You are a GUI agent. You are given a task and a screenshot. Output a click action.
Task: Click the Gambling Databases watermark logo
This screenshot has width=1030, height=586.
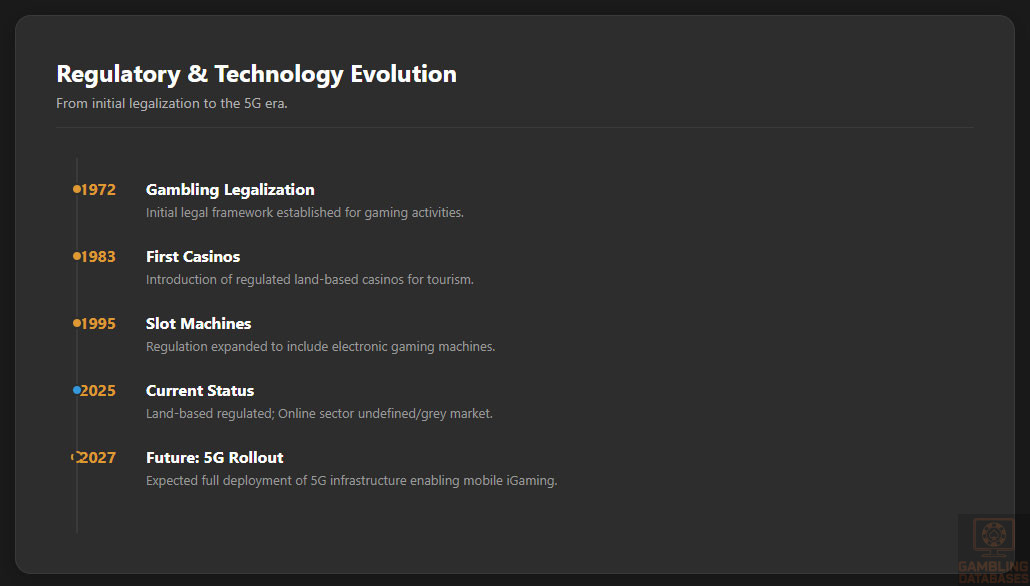(x=993, y=549)
